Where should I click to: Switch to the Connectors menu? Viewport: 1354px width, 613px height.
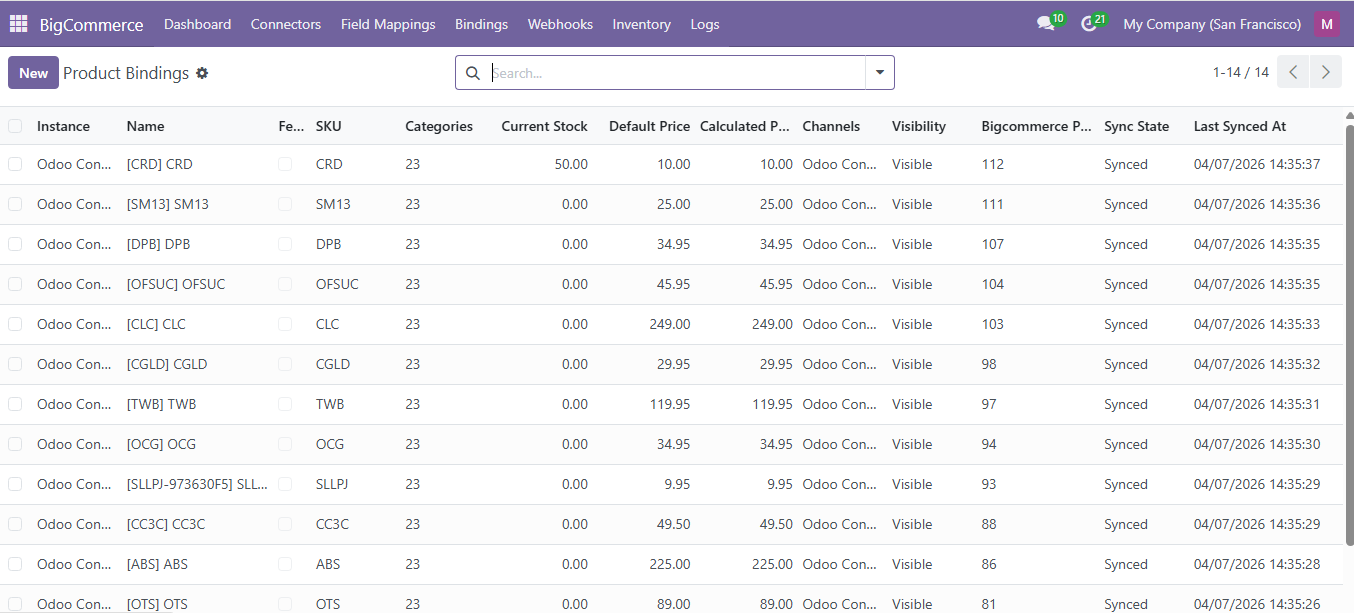286,23
